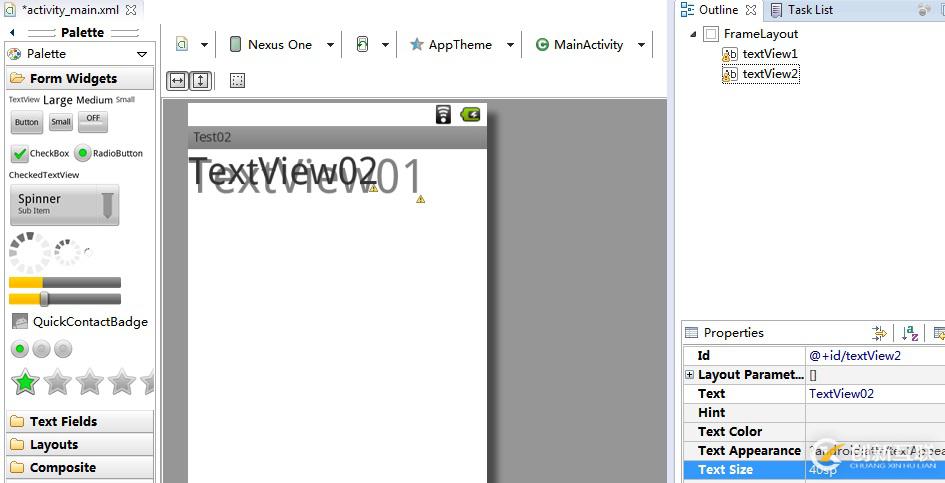This screenshot has height=483, width=945.
Task: Toggle fill height layout button
Action: click(200, 81)
